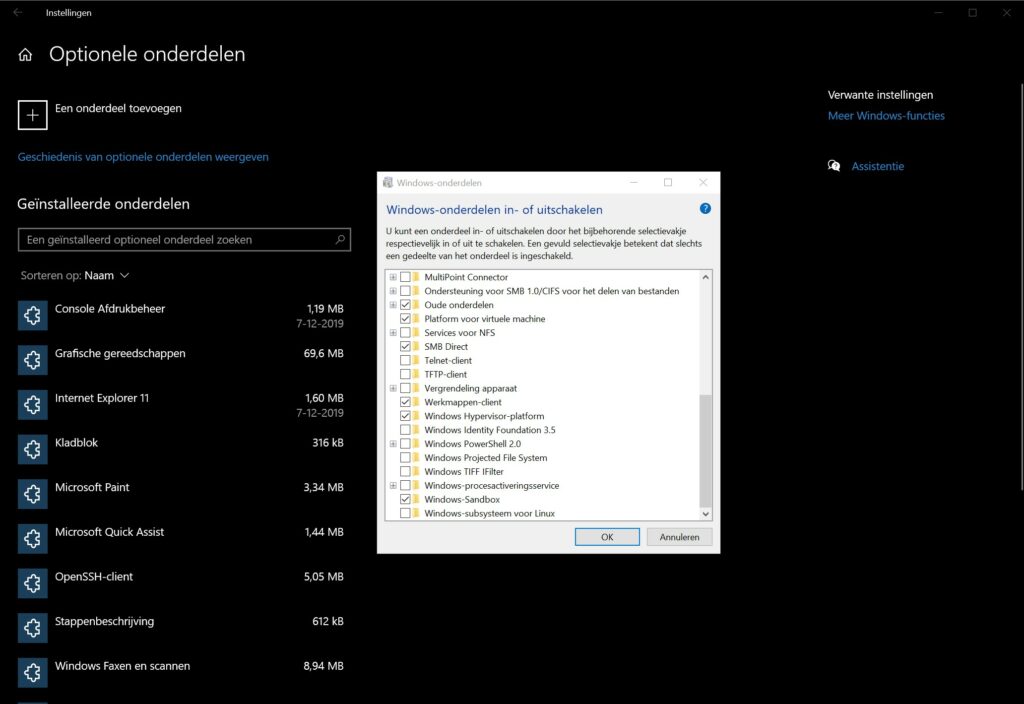Expand the Windows PowerShell 2.0 node
Screen dimensions: 1024x704
click(x=393, y=444)
